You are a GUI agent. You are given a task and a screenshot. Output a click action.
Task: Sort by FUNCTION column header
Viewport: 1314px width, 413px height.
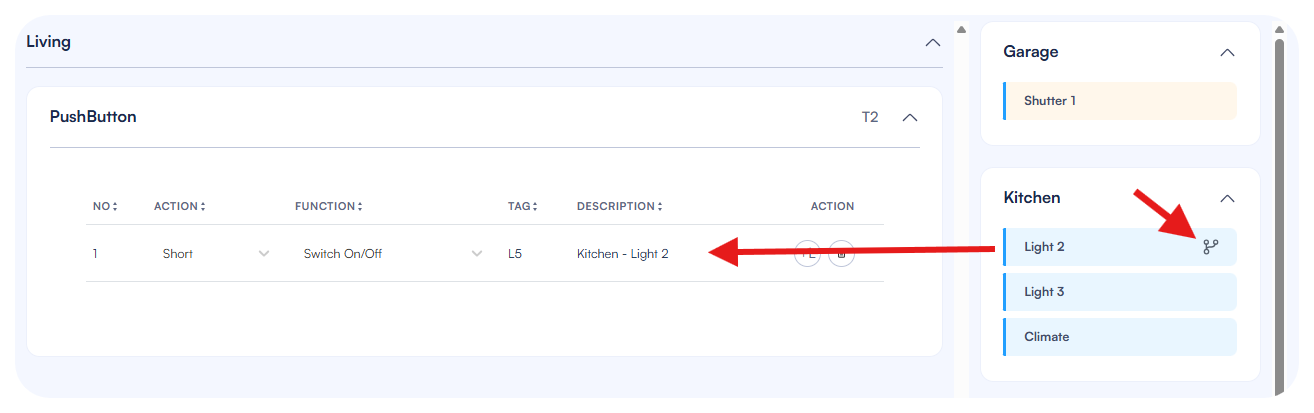[x=327, y=206]
